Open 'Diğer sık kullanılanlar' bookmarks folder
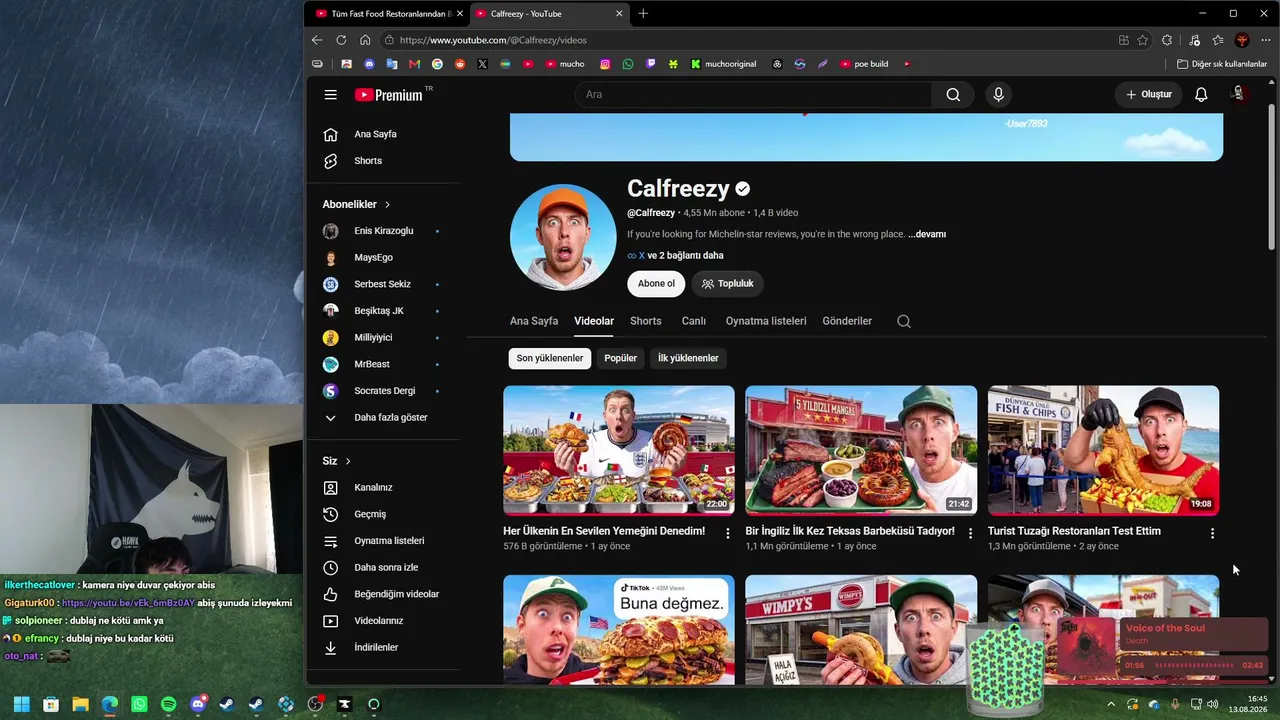This screenshot has height=720, width=1280. [x=1222, y=64]
